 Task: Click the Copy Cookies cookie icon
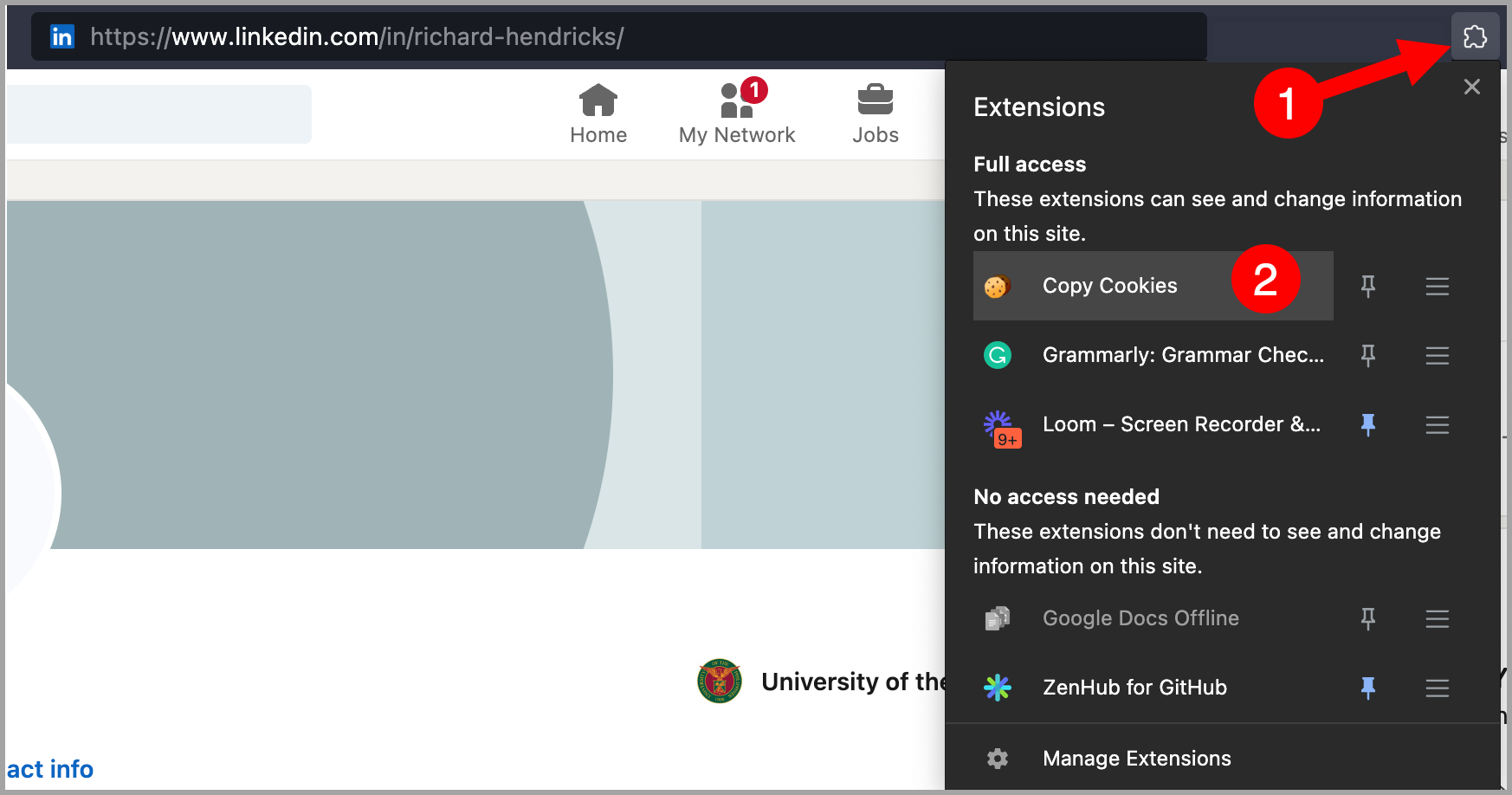click(x=998, y=286)
